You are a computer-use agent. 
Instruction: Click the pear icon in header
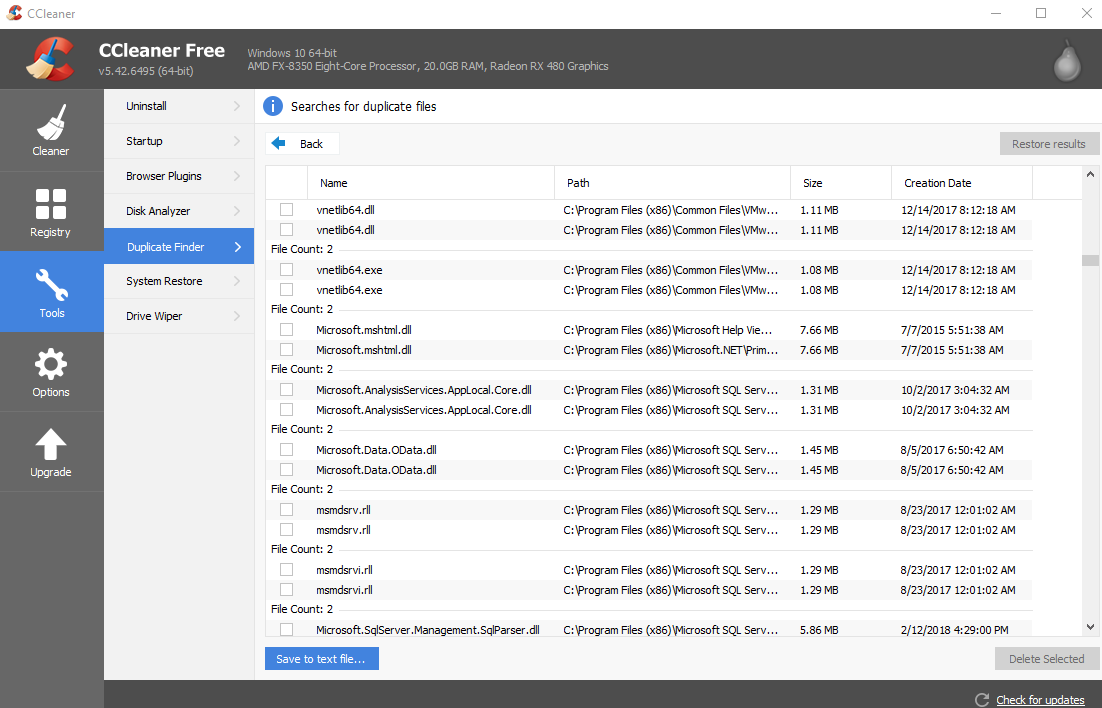[1066, 62]
